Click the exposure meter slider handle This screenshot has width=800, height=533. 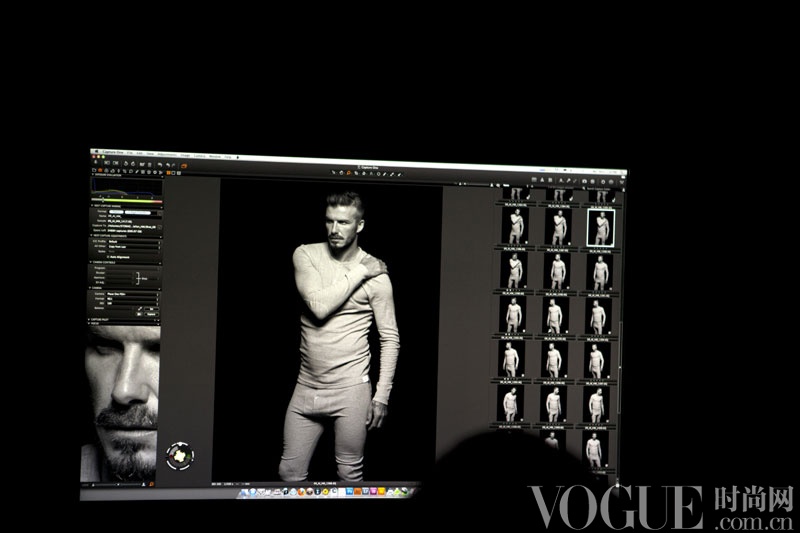[x=103, y=201]
